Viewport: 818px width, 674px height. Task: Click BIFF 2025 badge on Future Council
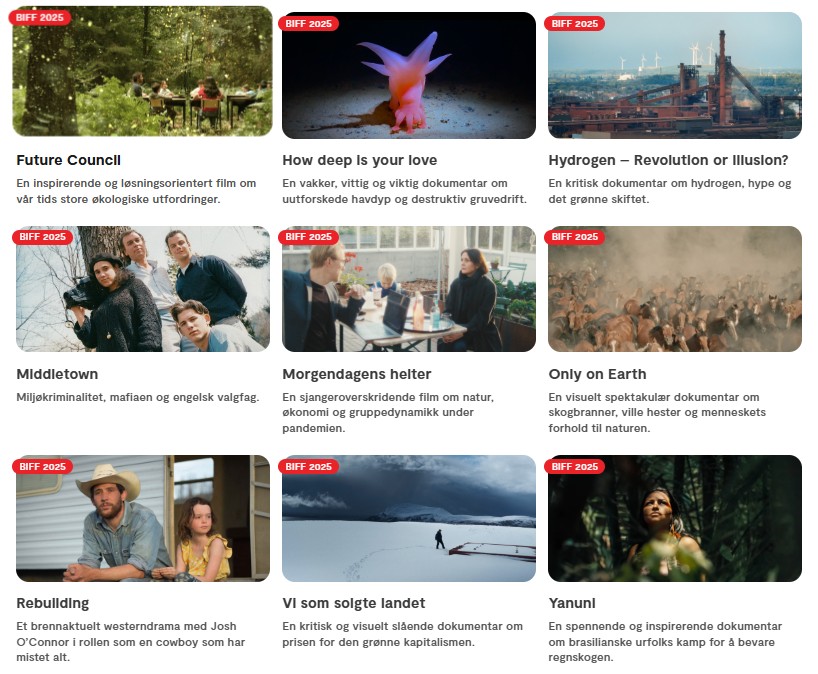click(40, 17)
